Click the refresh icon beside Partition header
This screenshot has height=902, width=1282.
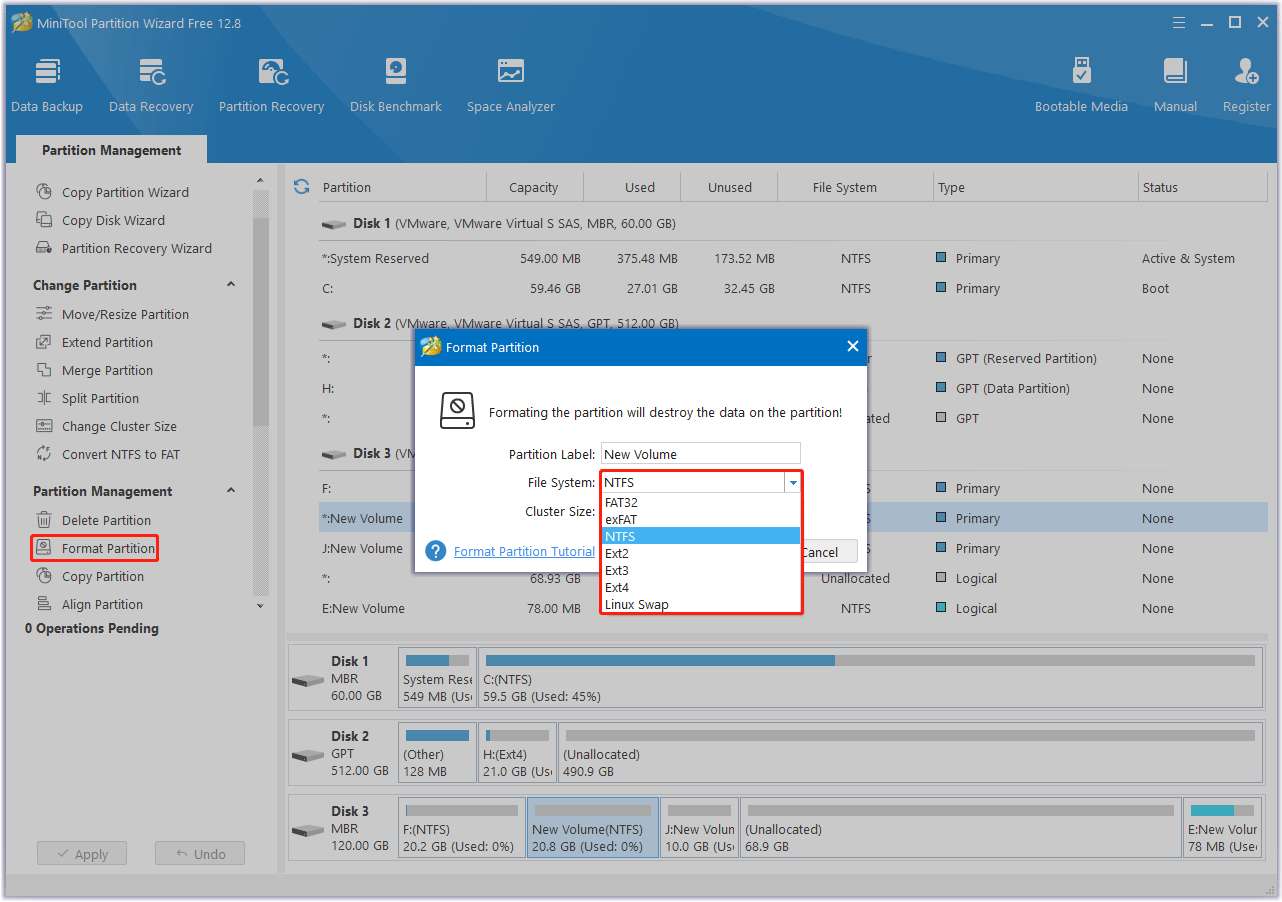click(x=301, y=187)
